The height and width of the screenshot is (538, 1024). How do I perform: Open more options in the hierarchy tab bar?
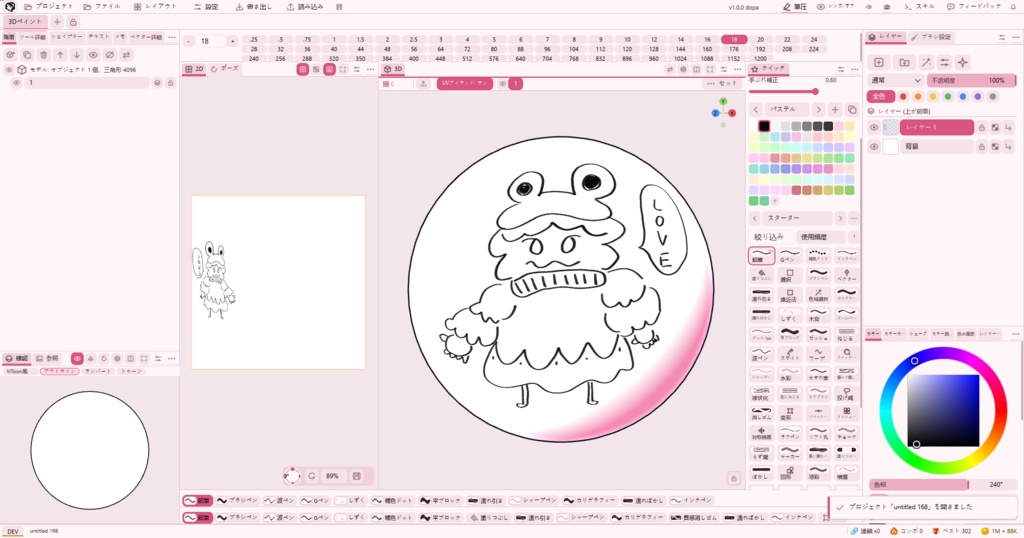click(x=172, y=37)
